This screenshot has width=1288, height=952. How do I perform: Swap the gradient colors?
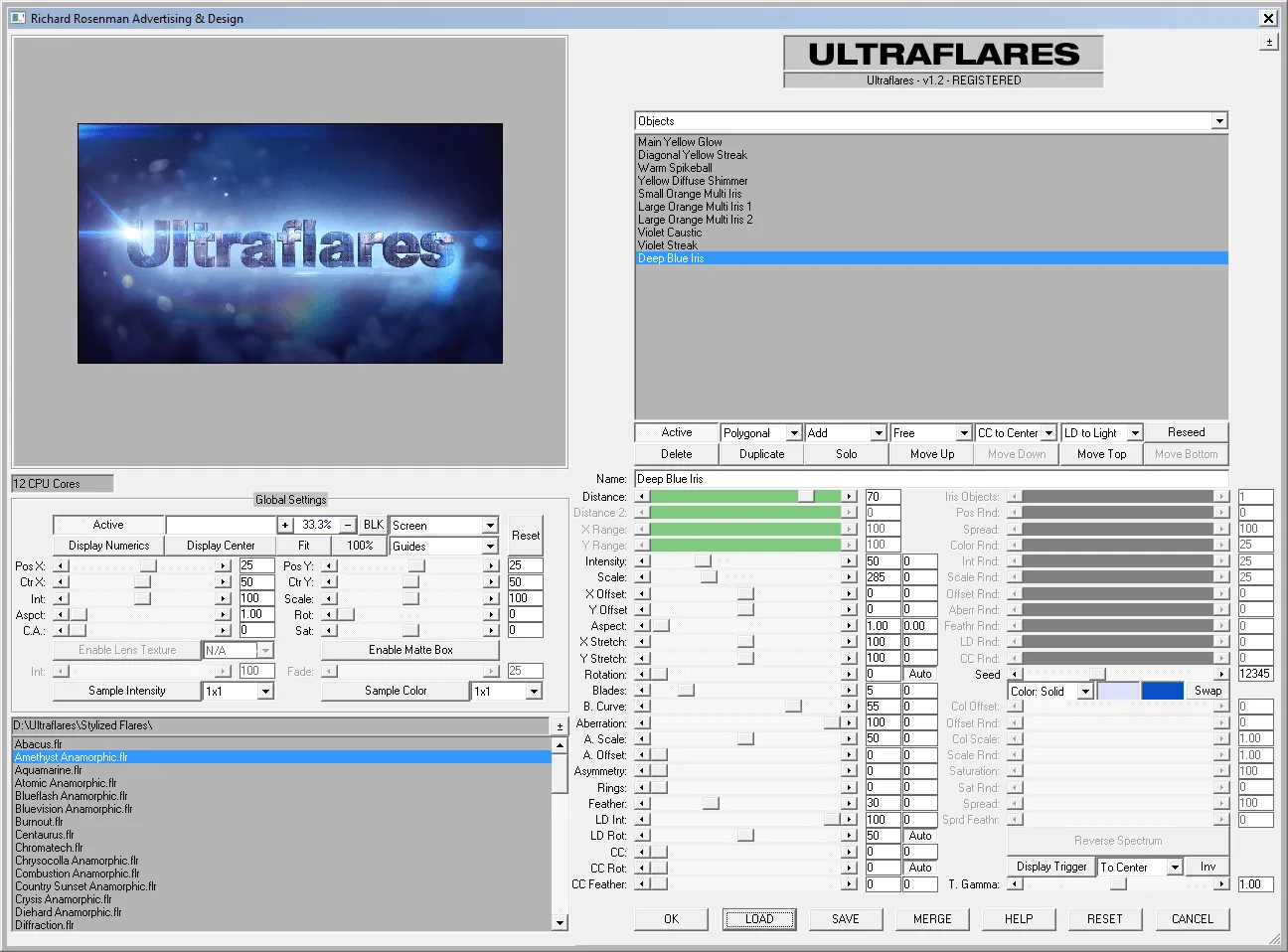pos(1207,690)
